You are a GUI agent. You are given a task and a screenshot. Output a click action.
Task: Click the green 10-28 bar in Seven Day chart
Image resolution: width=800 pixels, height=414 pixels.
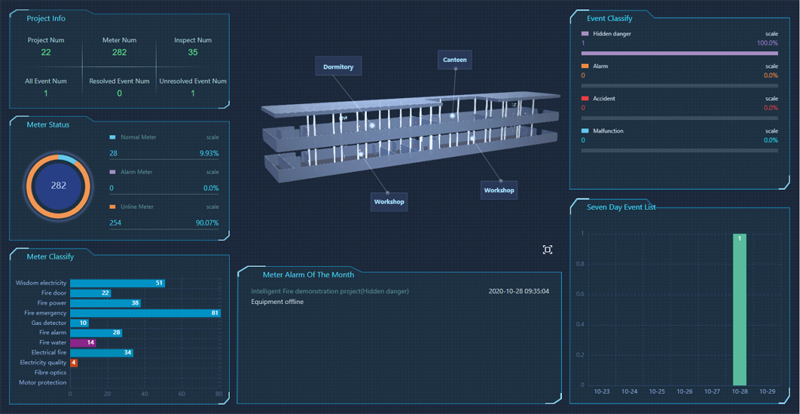coord(739,308)
